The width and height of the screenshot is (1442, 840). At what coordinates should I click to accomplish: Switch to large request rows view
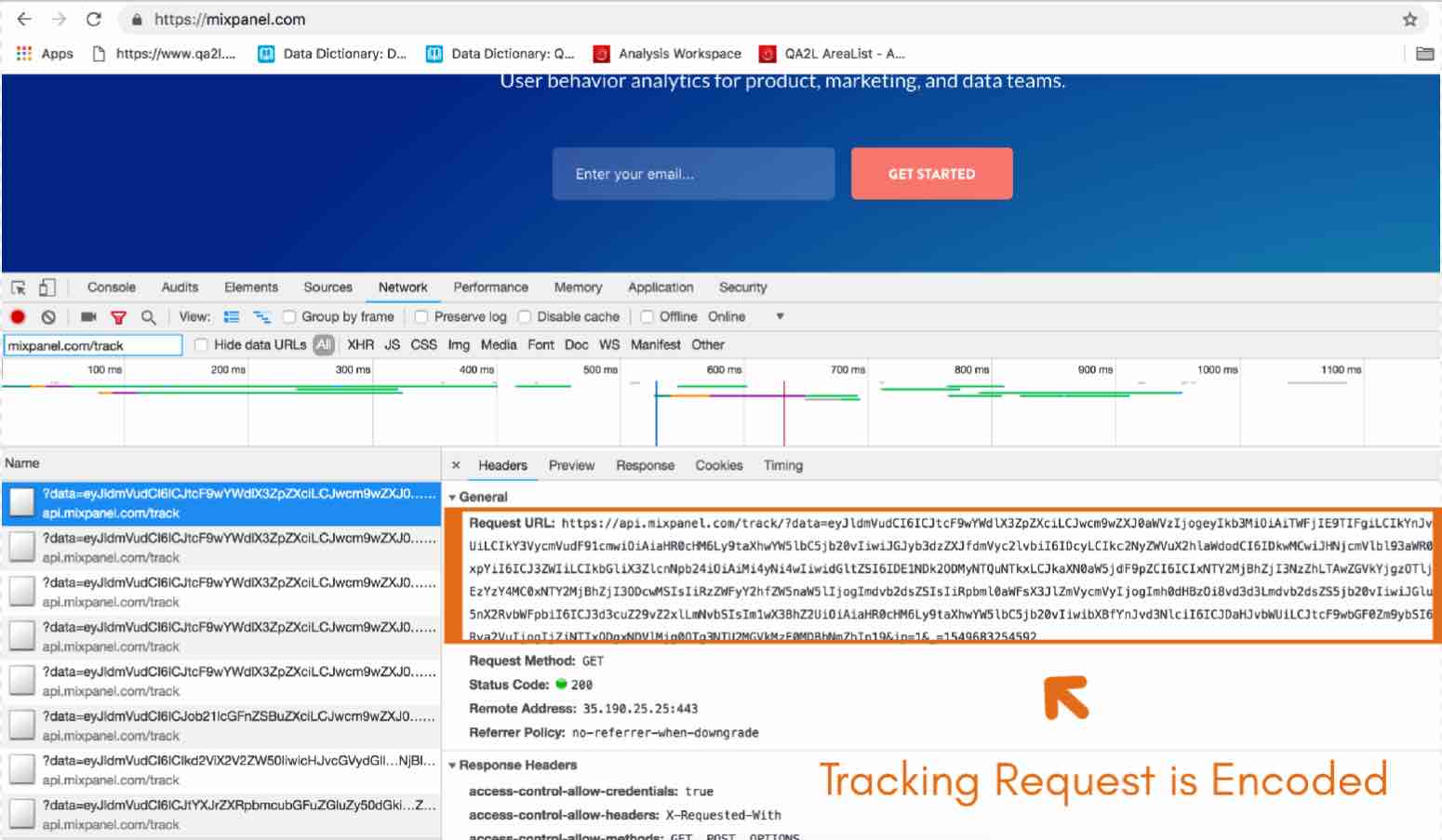pyautogui.click(x=232, y=317)
